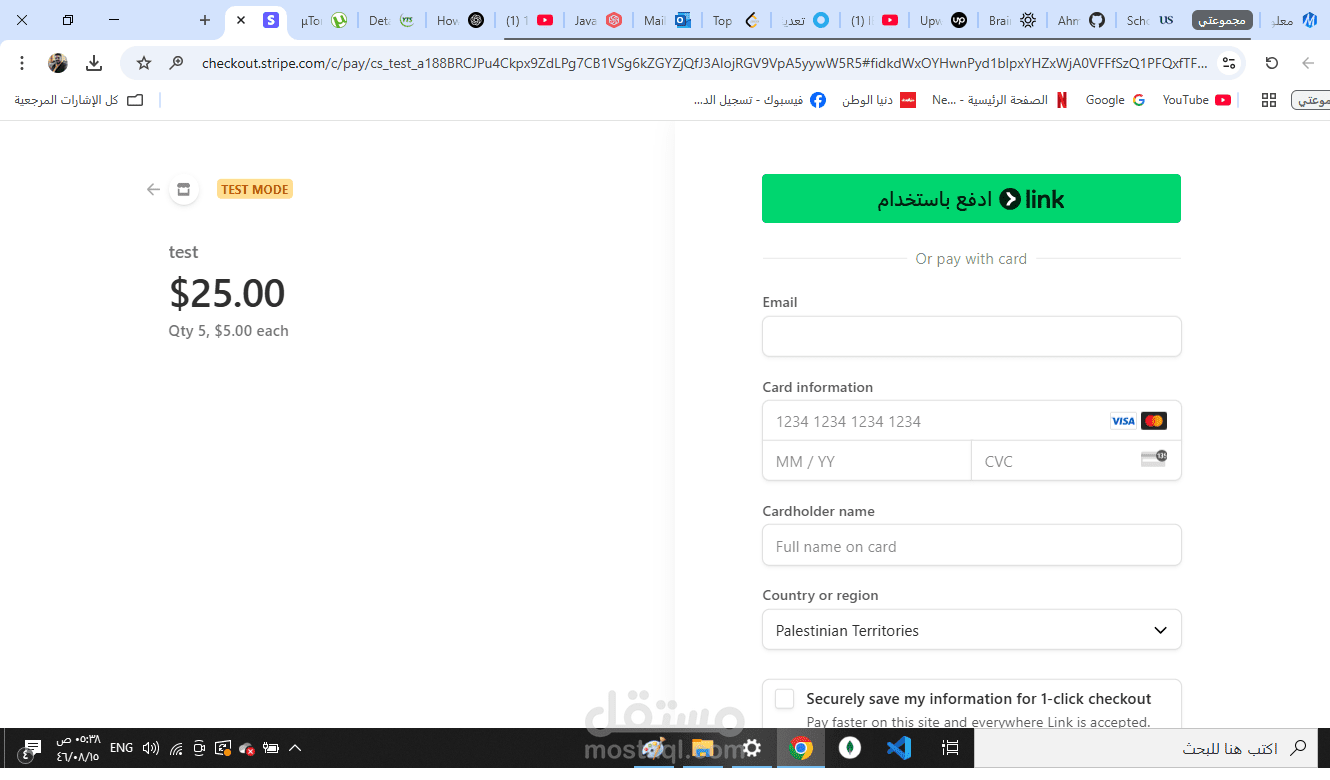Open the notification center icon
The width and height of the screenshot is (1330, 780).
point(32,748)
